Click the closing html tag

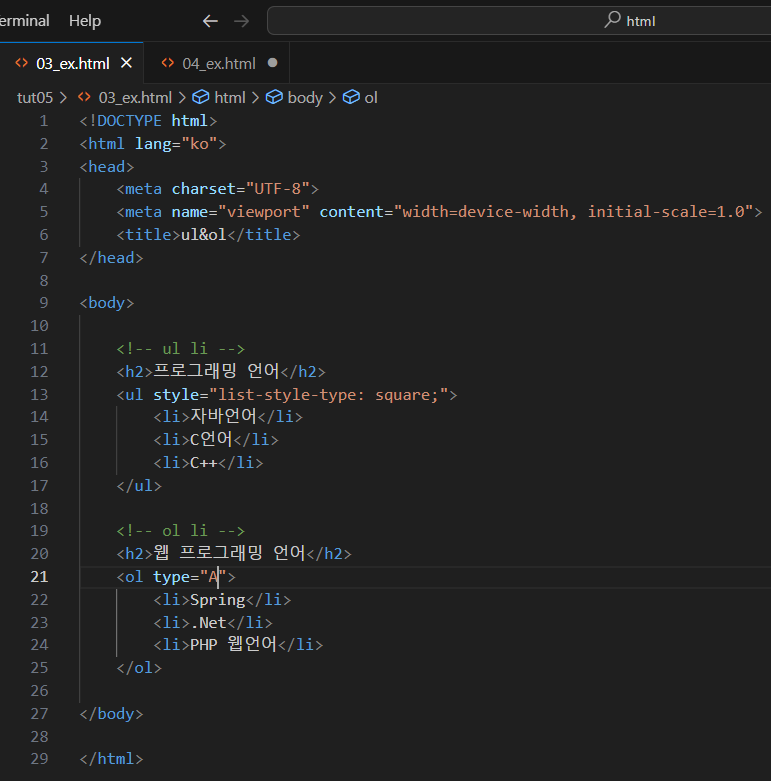(x=111, y=759)
